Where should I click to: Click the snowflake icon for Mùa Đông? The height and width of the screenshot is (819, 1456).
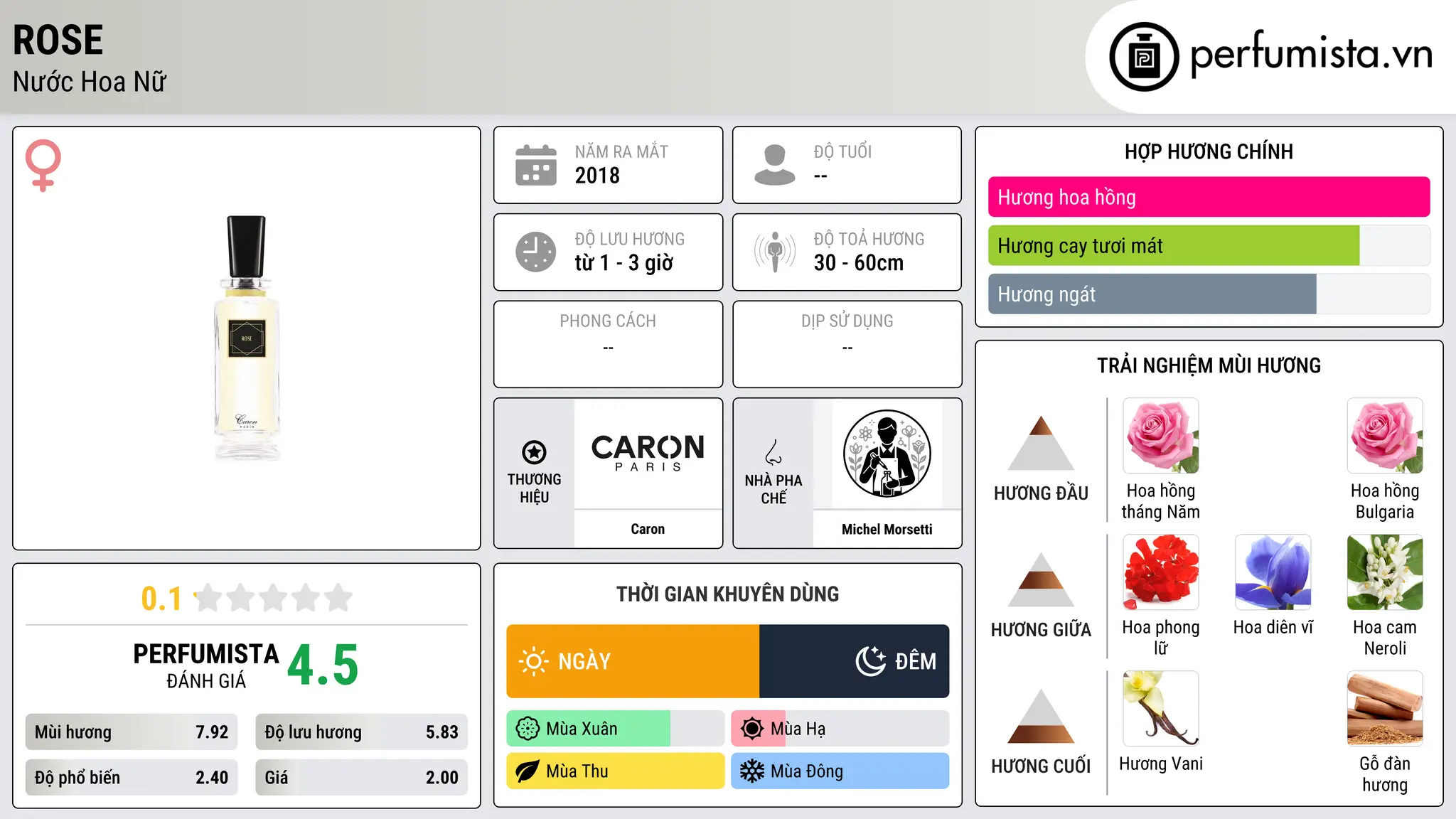[x=752, y=771]
